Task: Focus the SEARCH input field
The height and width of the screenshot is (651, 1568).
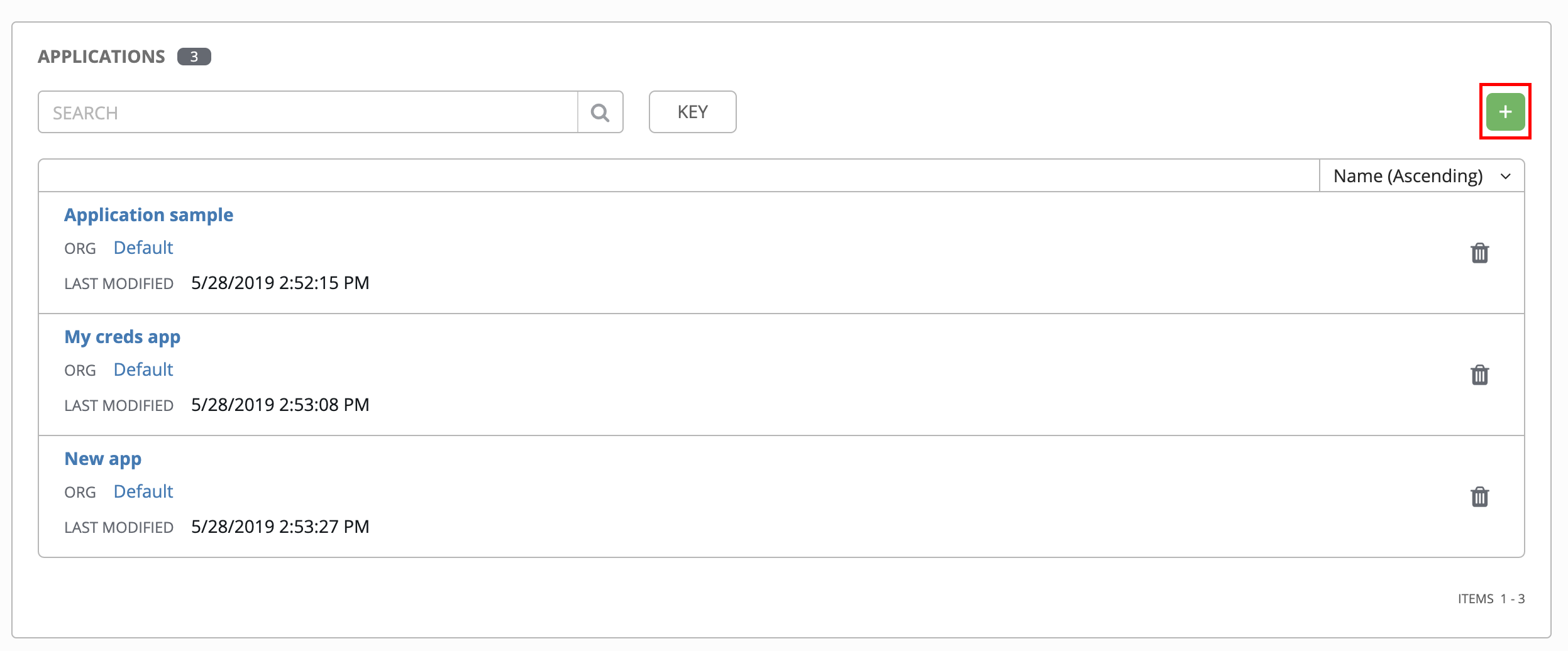Action: coord(308,112)
